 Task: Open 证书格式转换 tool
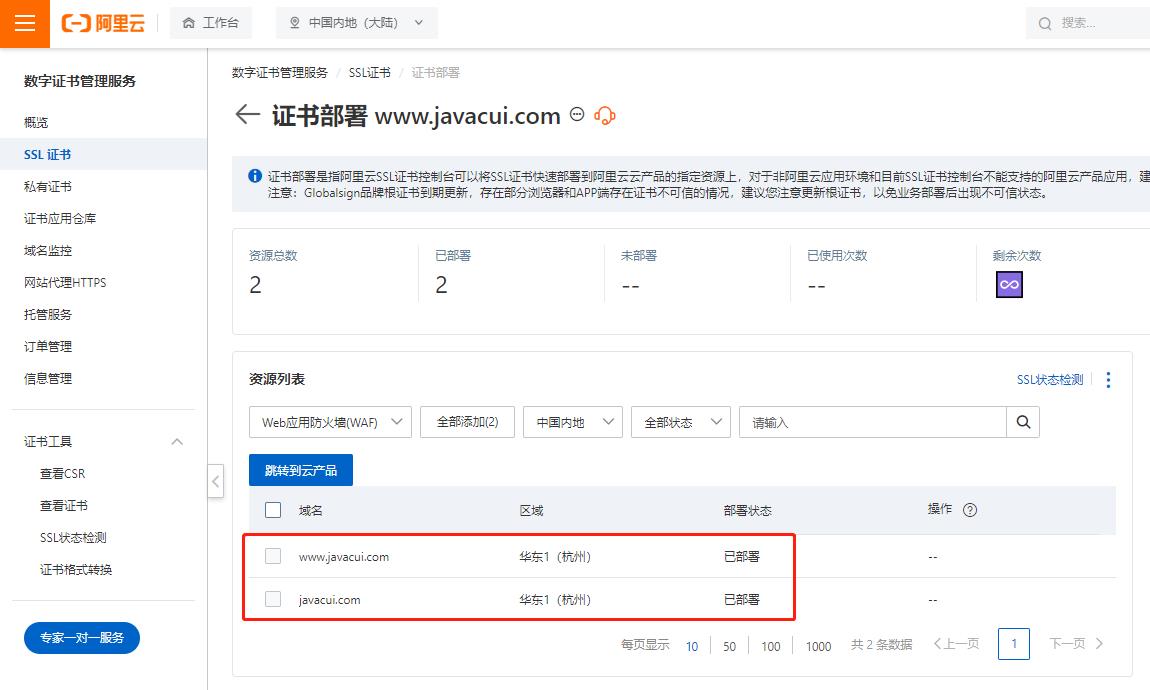76,570
